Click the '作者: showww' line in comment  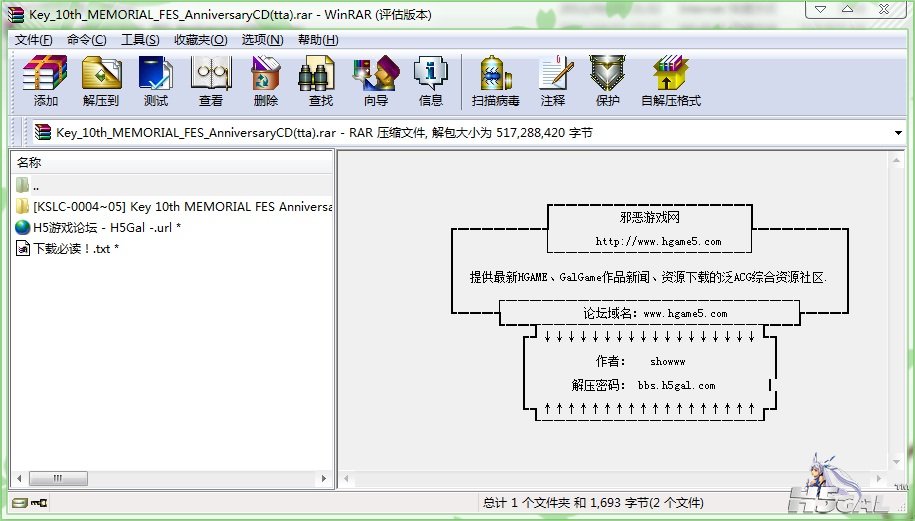point(640,361)
